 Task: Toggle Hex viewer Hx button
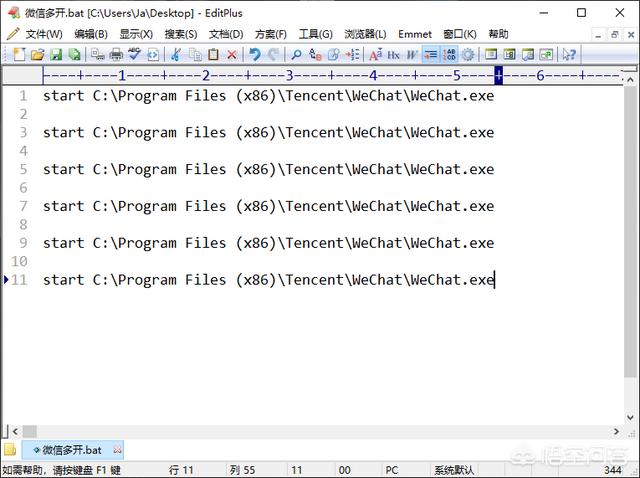click(393, 54)
